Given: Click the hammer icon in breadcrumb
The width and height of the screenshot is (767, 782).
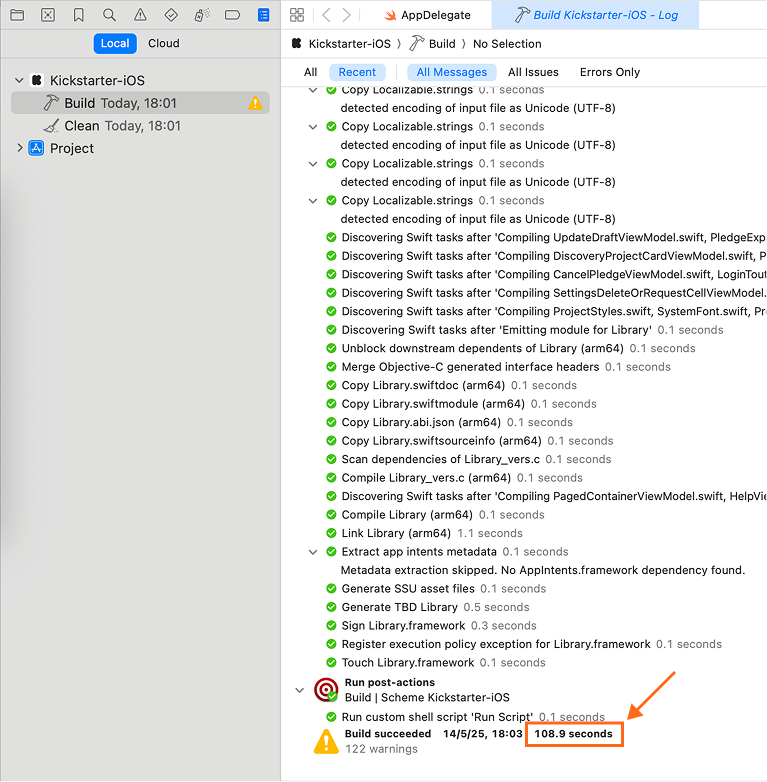Looking at the screenshot, I should click(x=416, y=43).
